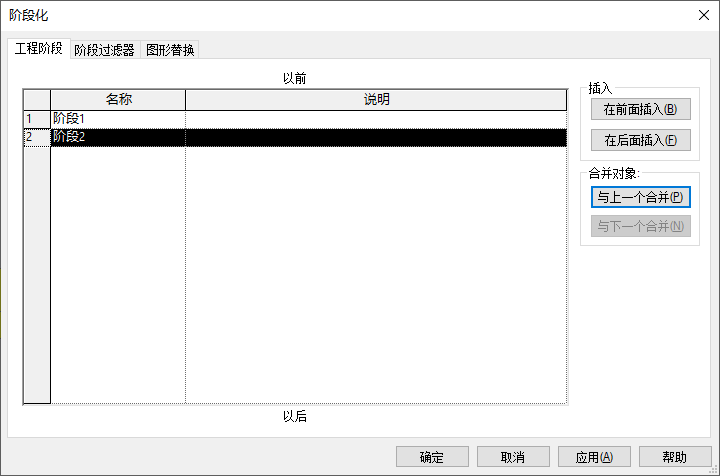Select row header number 1

pyautogui.click(x=37, y=119)
